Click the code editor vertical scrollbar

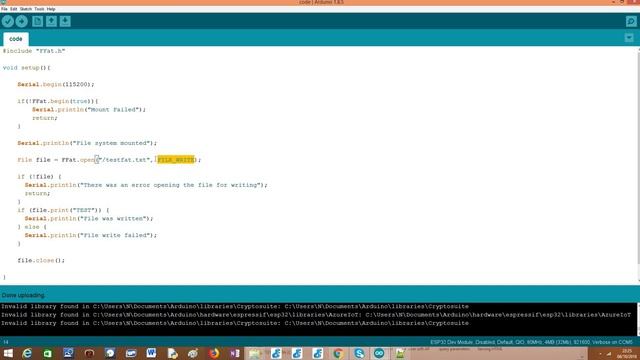click(638, 165)
